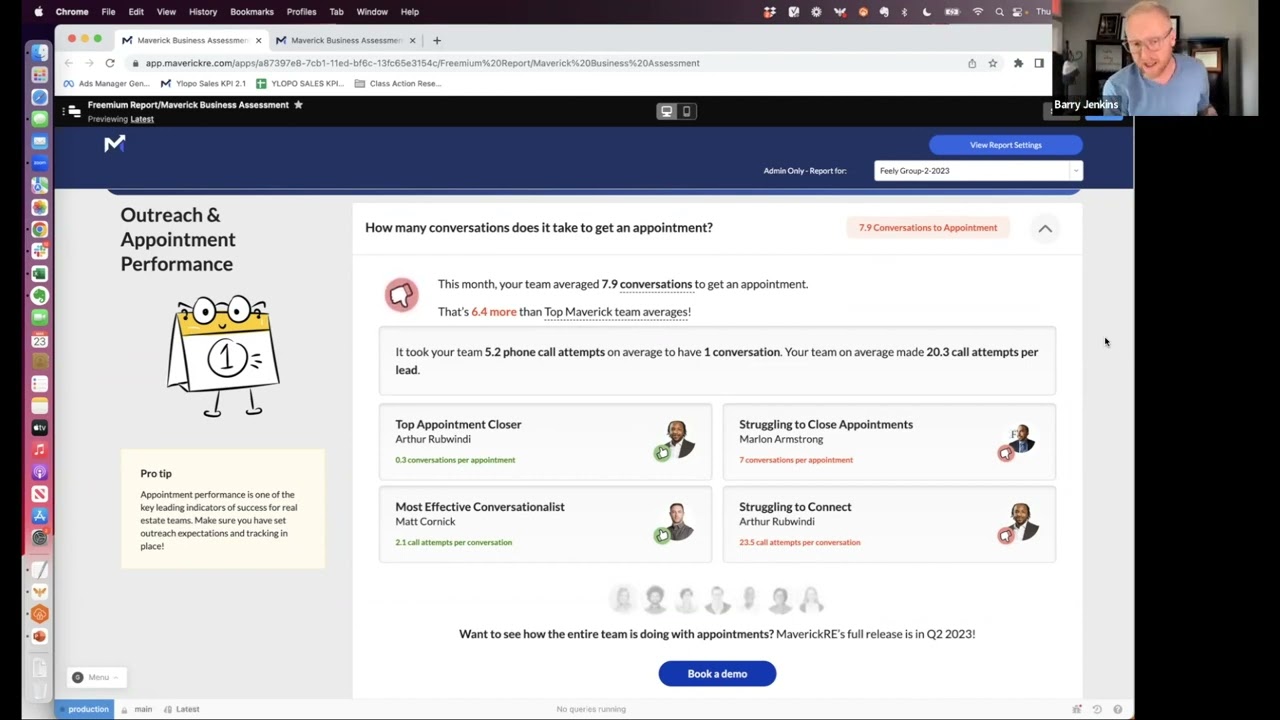
Task: Click Marlon Armstrong's avatar photo
Action: tap(1020, 439)
